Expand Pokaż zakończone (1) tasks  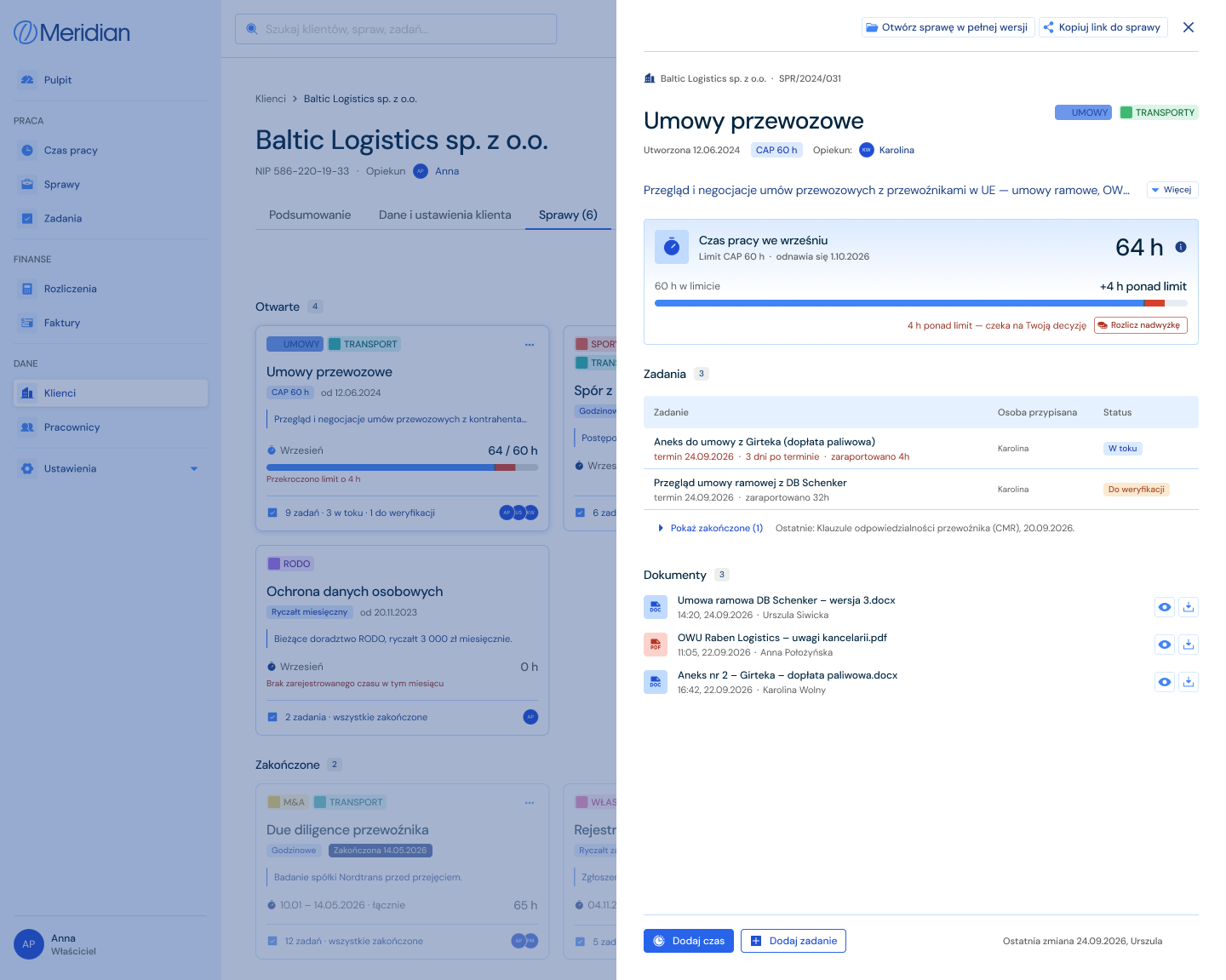click(x=711, y=528)
